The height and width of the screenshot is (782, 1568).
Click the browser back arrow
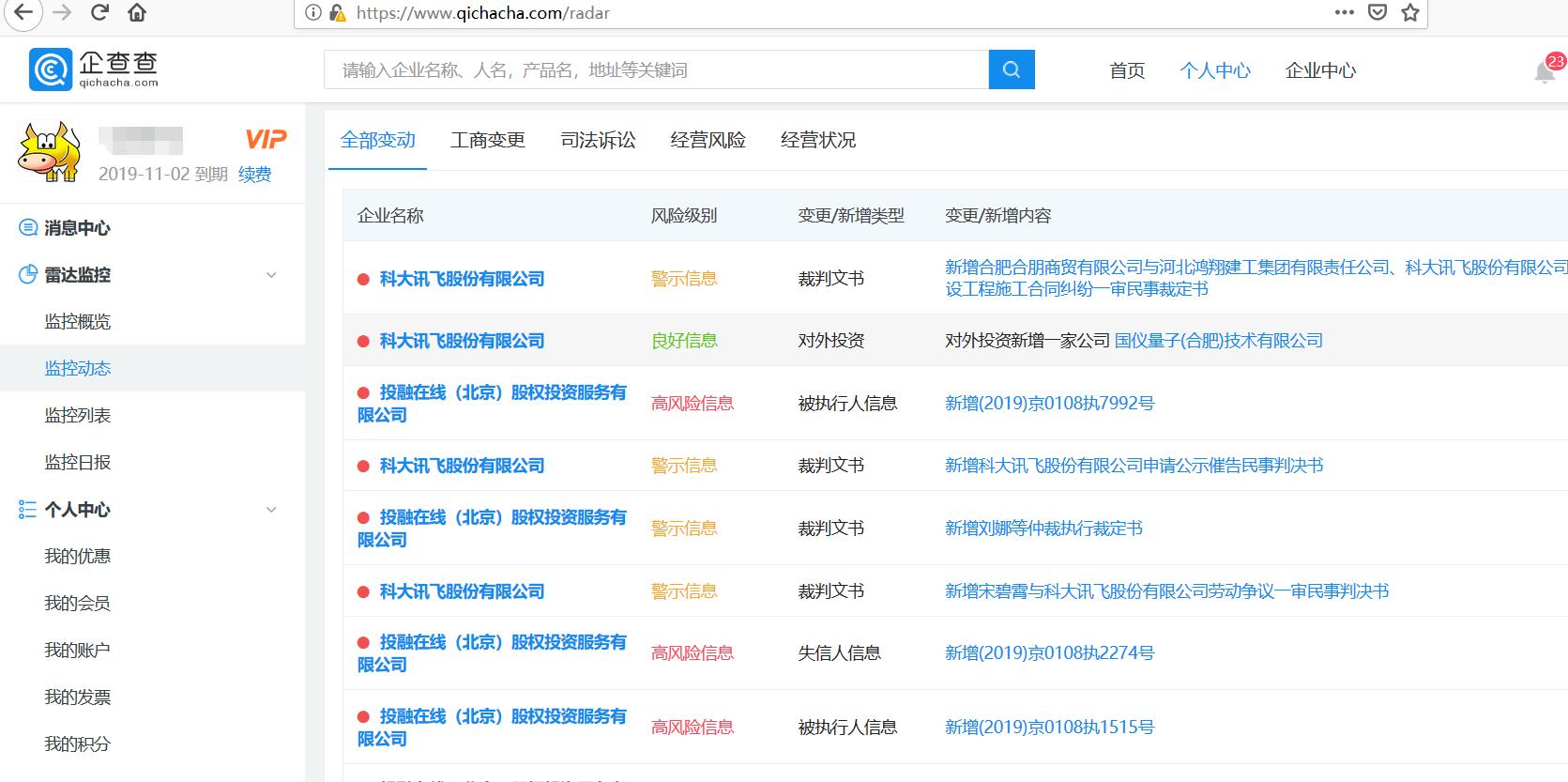click(22, 13)
